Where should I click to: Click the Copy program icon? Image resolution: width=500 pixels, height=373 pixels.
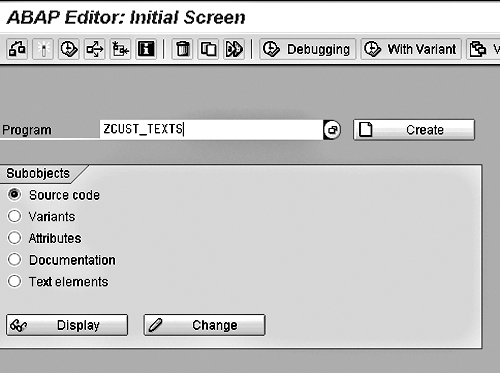pyautogui.click(x=208, y=49)
